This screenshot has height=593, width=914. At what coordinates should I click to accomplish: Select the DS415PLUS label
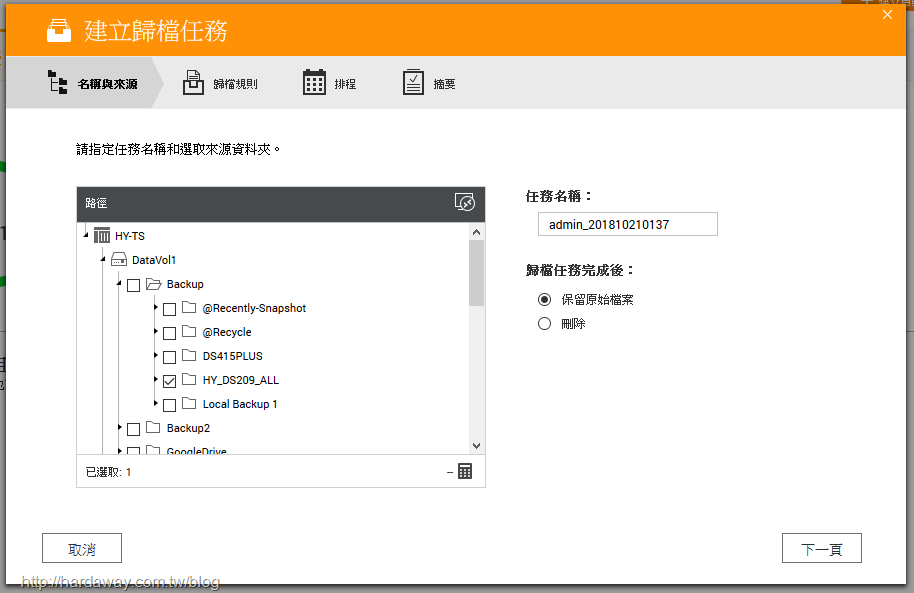pos(233,356)
